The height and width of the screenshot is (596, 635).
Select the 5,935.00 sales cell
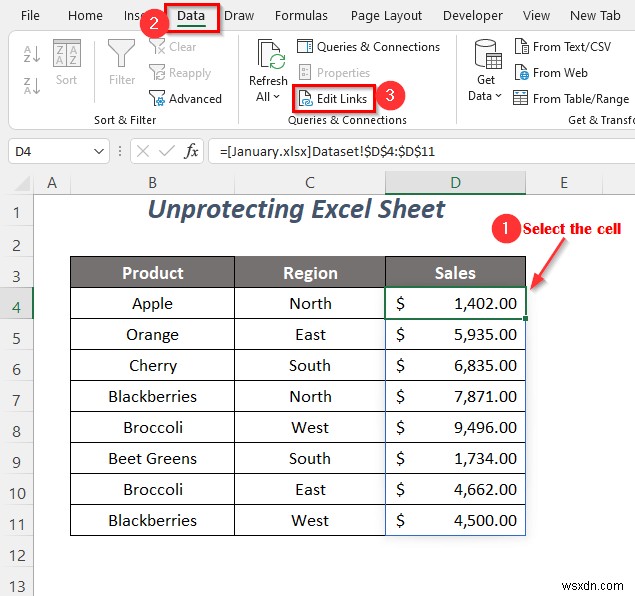point(455,334)
